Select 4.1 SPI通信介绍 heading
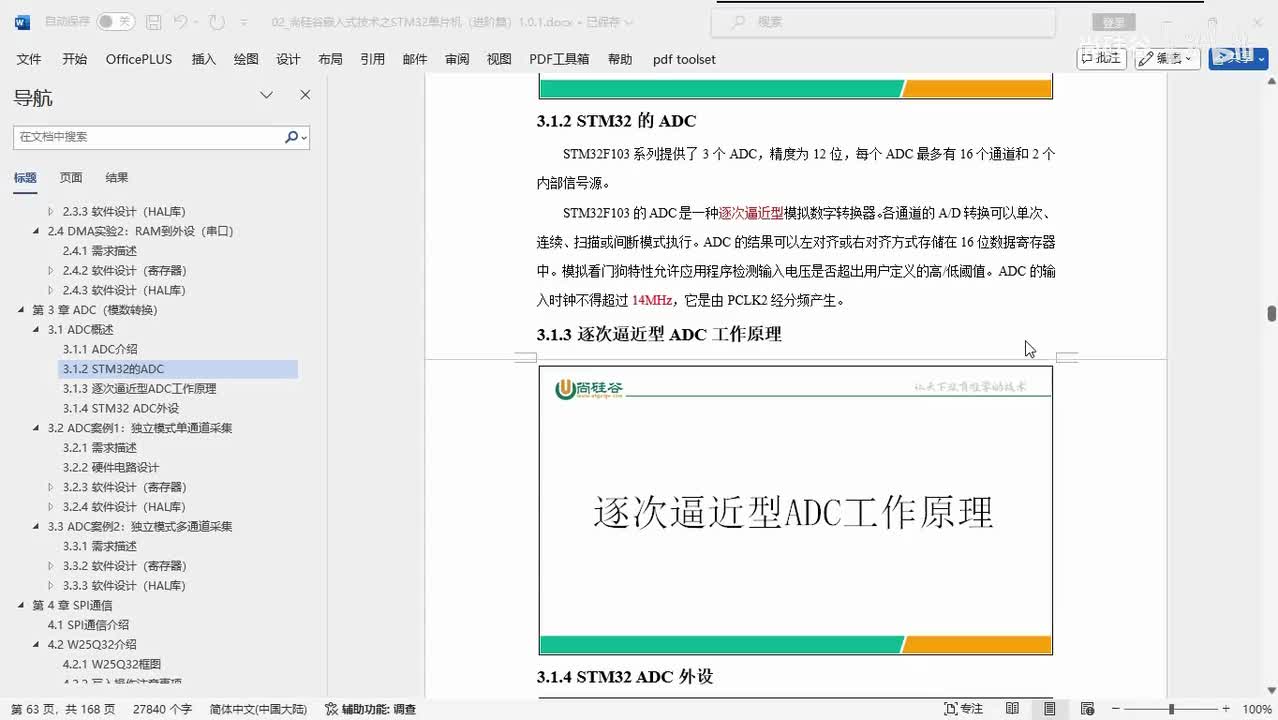Image resolution: width=1278 pixels, height=720 pixels. tap(88, 625)
